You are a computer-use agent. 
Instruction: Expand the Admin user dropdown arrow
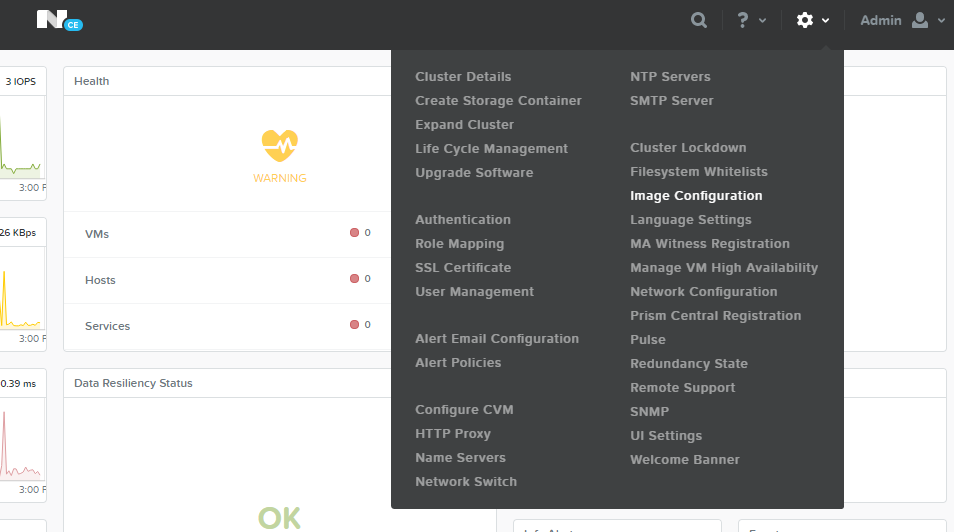(x=941, y=21)
